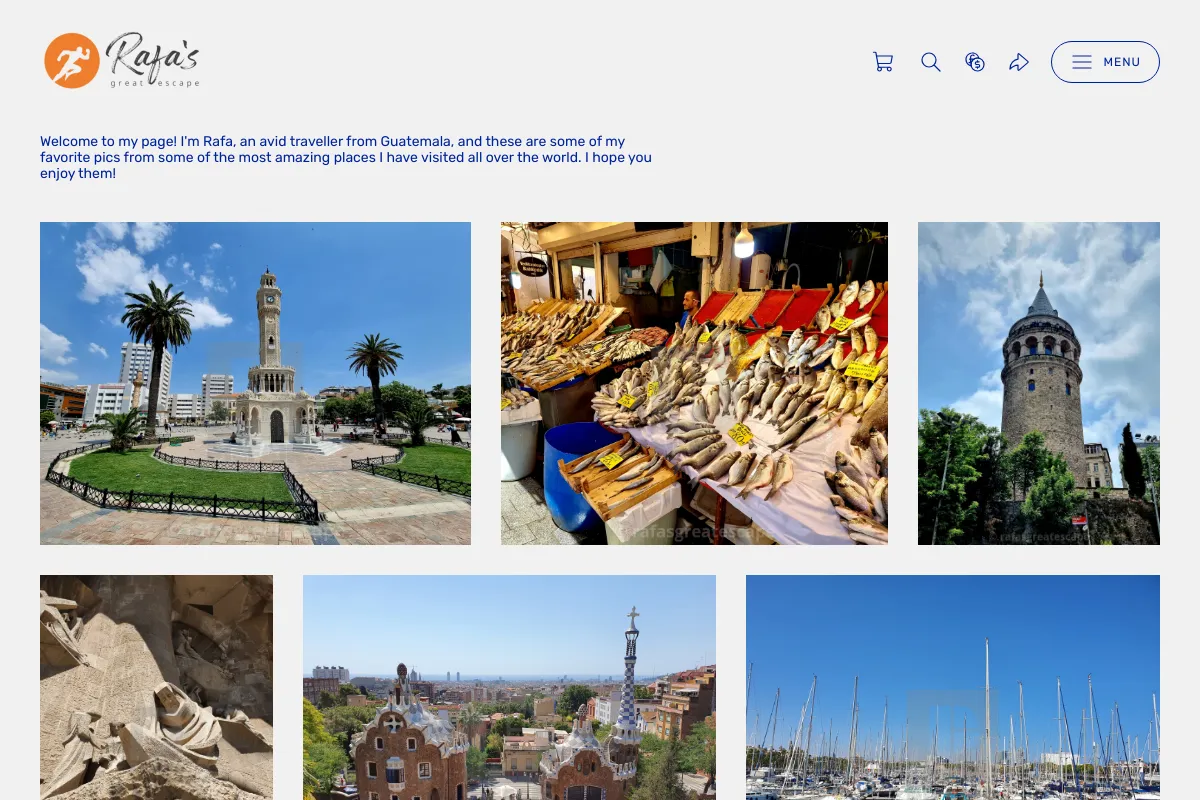Click the welcome paragraph about Rafa
The width and height of the screenshot is (1200, 800).
[x=346, y=157]
